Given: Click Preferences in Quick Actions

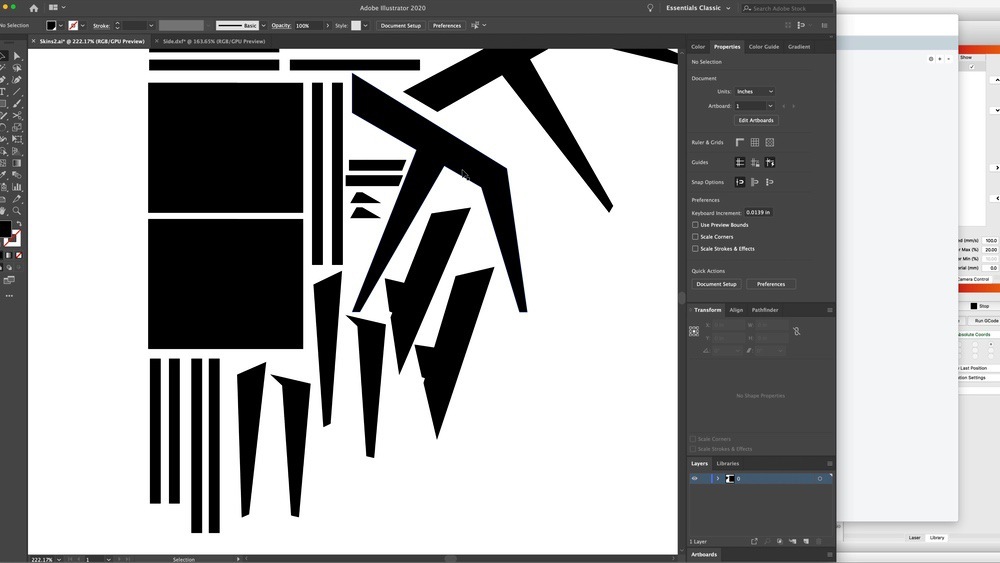Looking at the screenshot, I should (771, 284).
